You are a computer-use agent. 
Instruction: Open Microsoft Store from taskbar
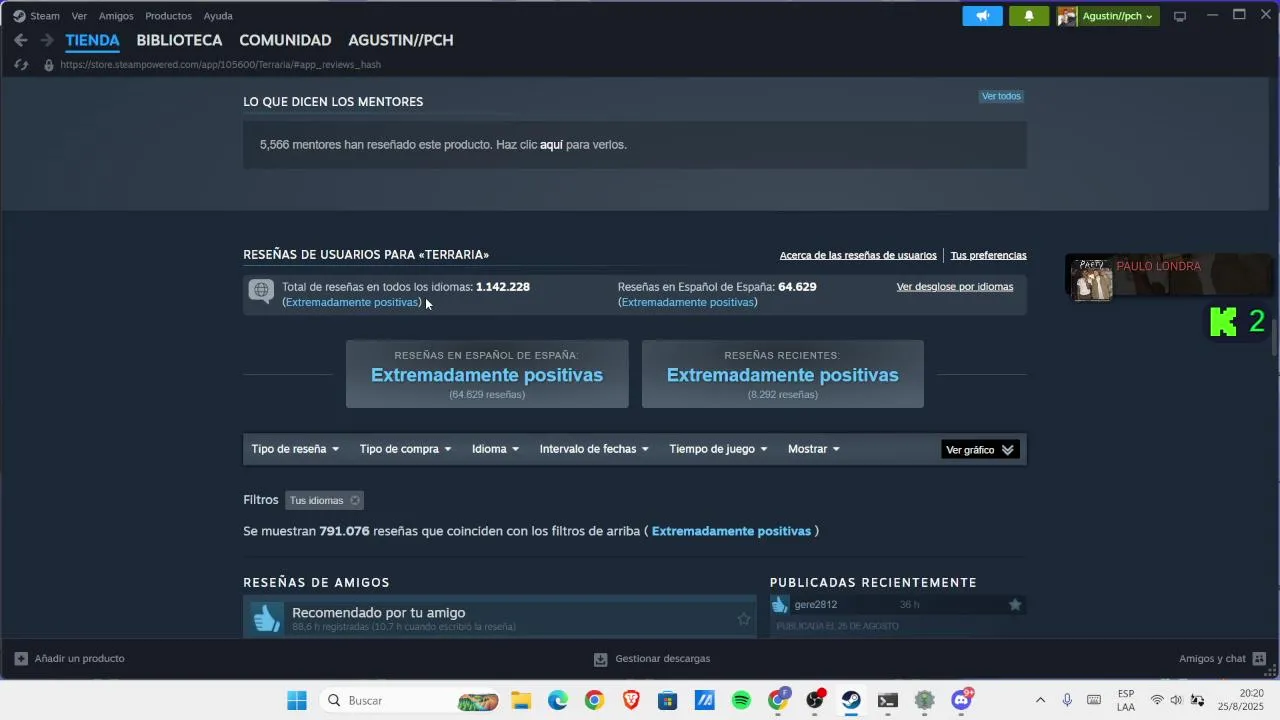(x=668, y=700)
